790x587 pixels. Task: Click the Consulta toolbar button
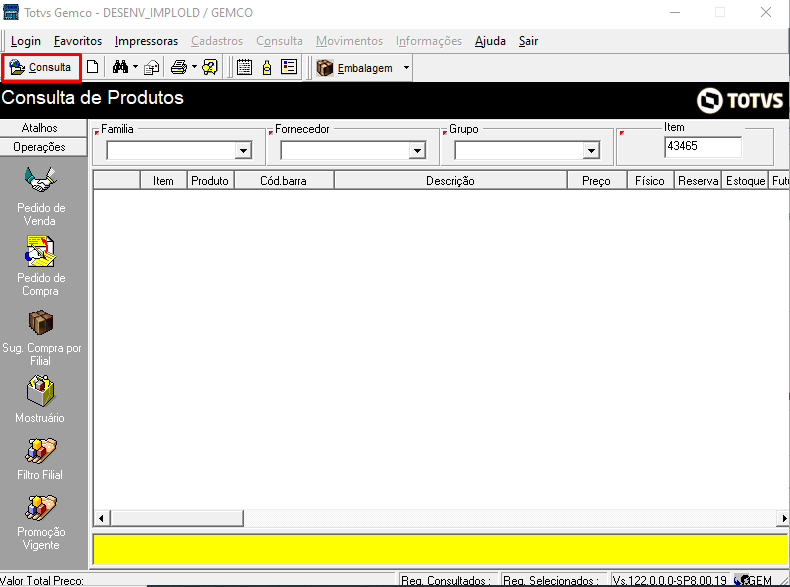click(41, 67)
